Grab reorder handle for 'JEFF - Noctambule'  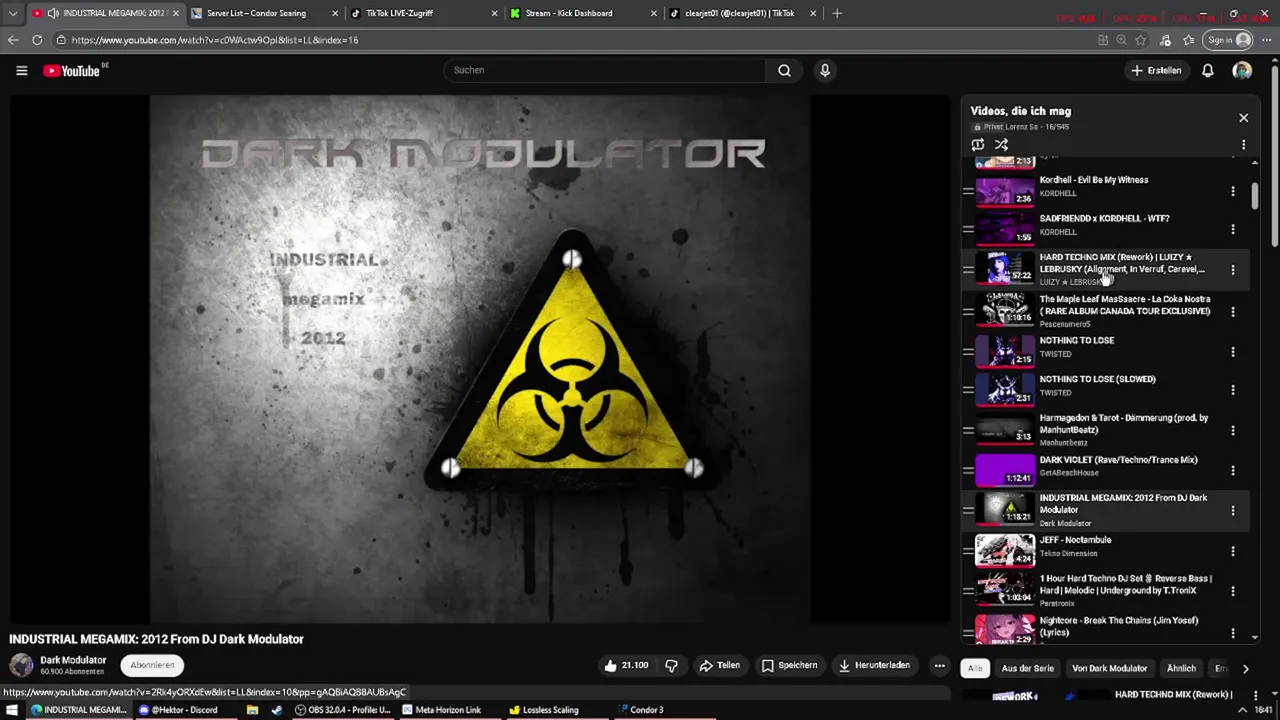tap(968, 551)
